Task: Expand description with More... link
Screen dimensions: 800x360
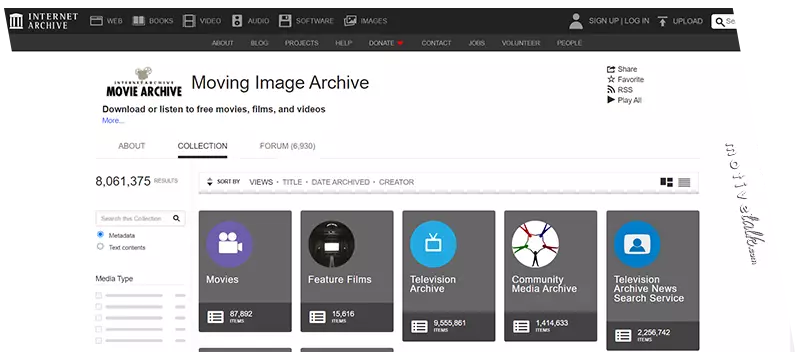Action: pos(113,121)
